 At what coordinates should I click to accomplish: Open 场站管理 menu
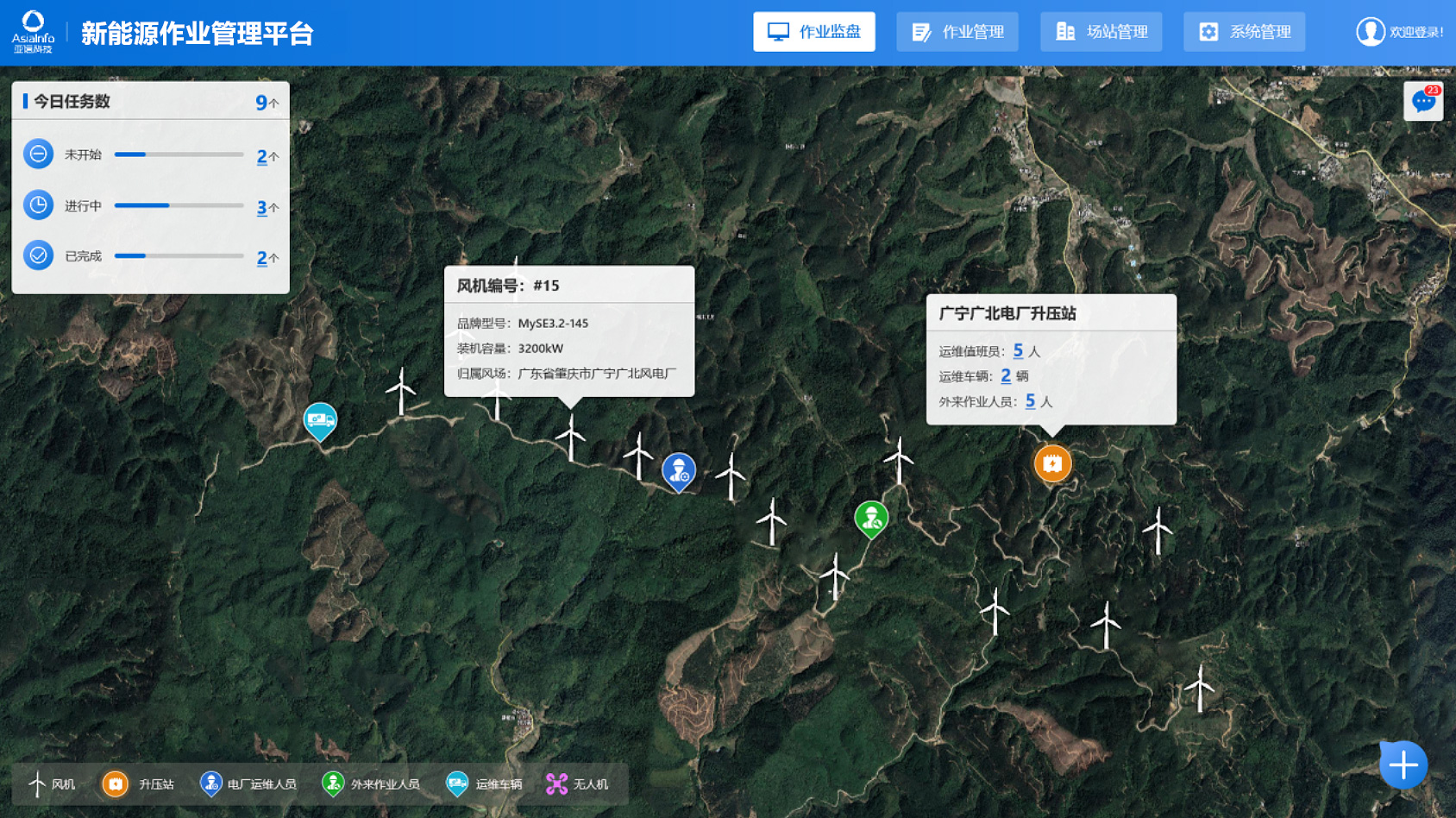click(x=1101, y=32)
